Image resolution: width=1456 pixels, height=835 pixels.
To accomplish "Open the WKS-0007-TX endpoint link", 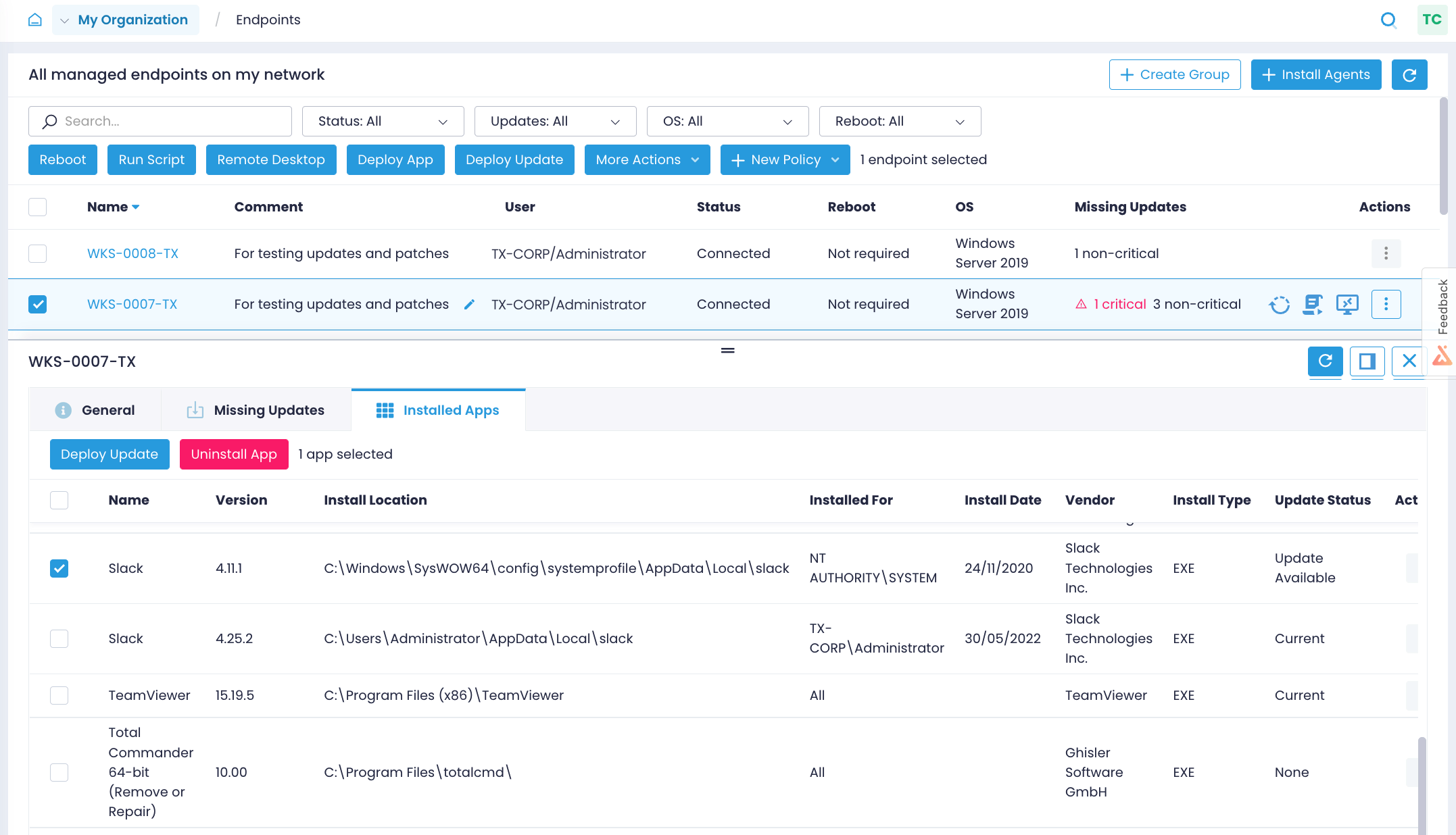I will (132, 304).
